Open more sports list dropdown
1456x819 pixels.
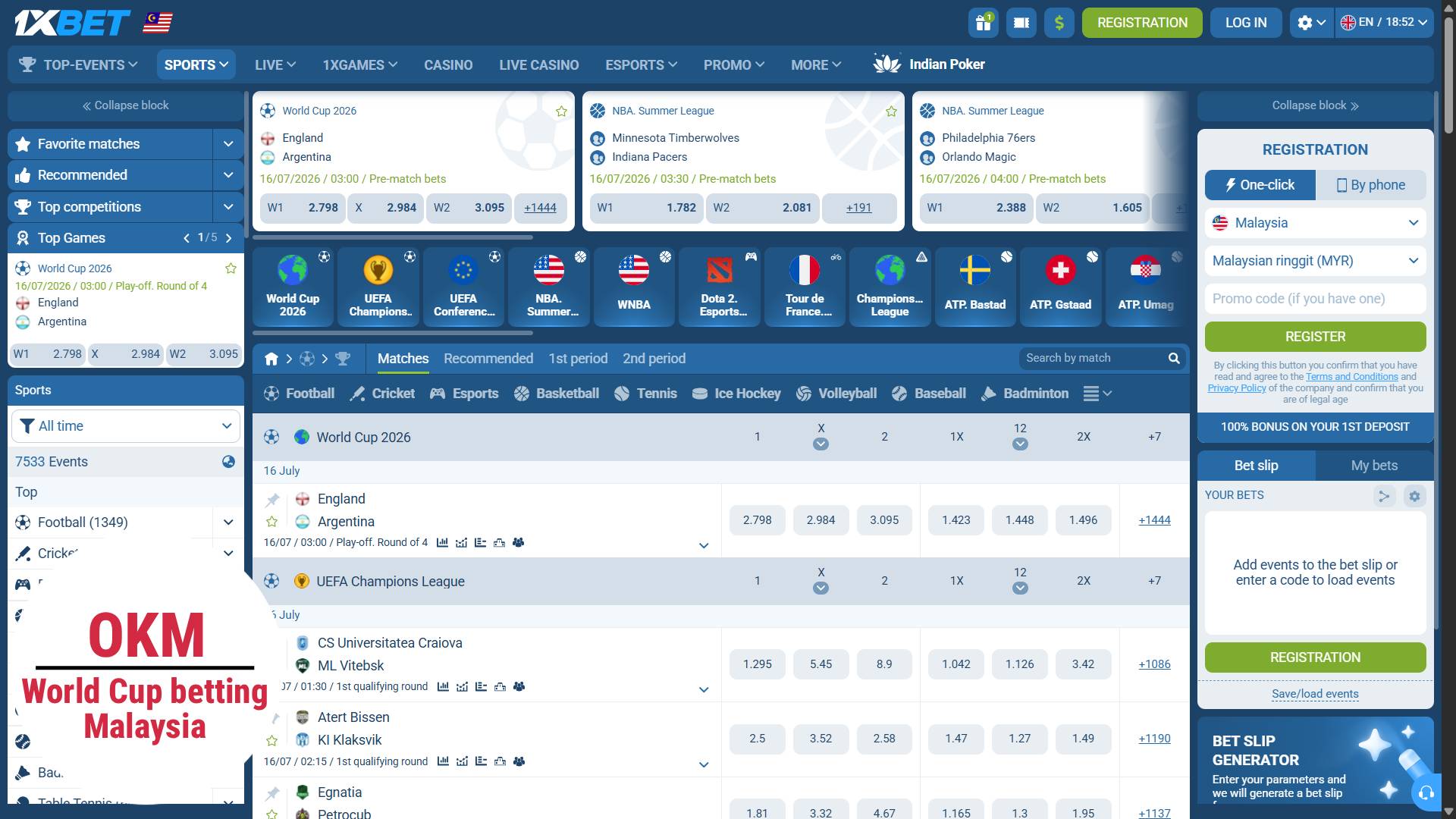(x=1097, y=394)
